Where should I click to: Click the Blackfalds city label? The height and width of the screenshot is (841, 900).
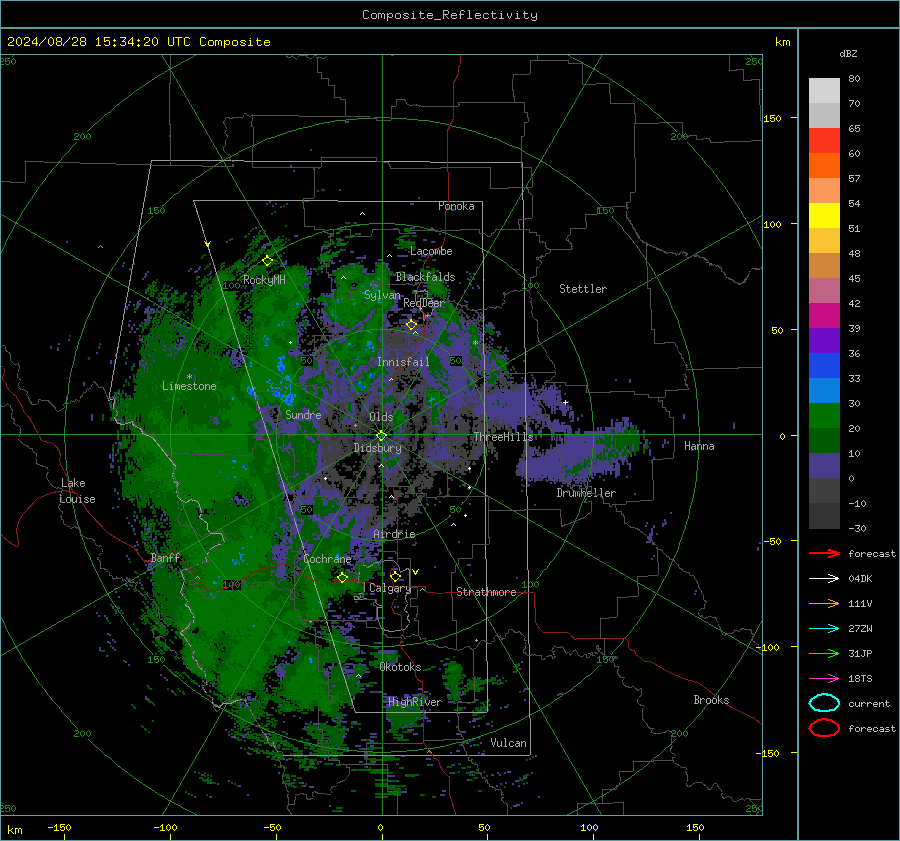tap(425, 277)
